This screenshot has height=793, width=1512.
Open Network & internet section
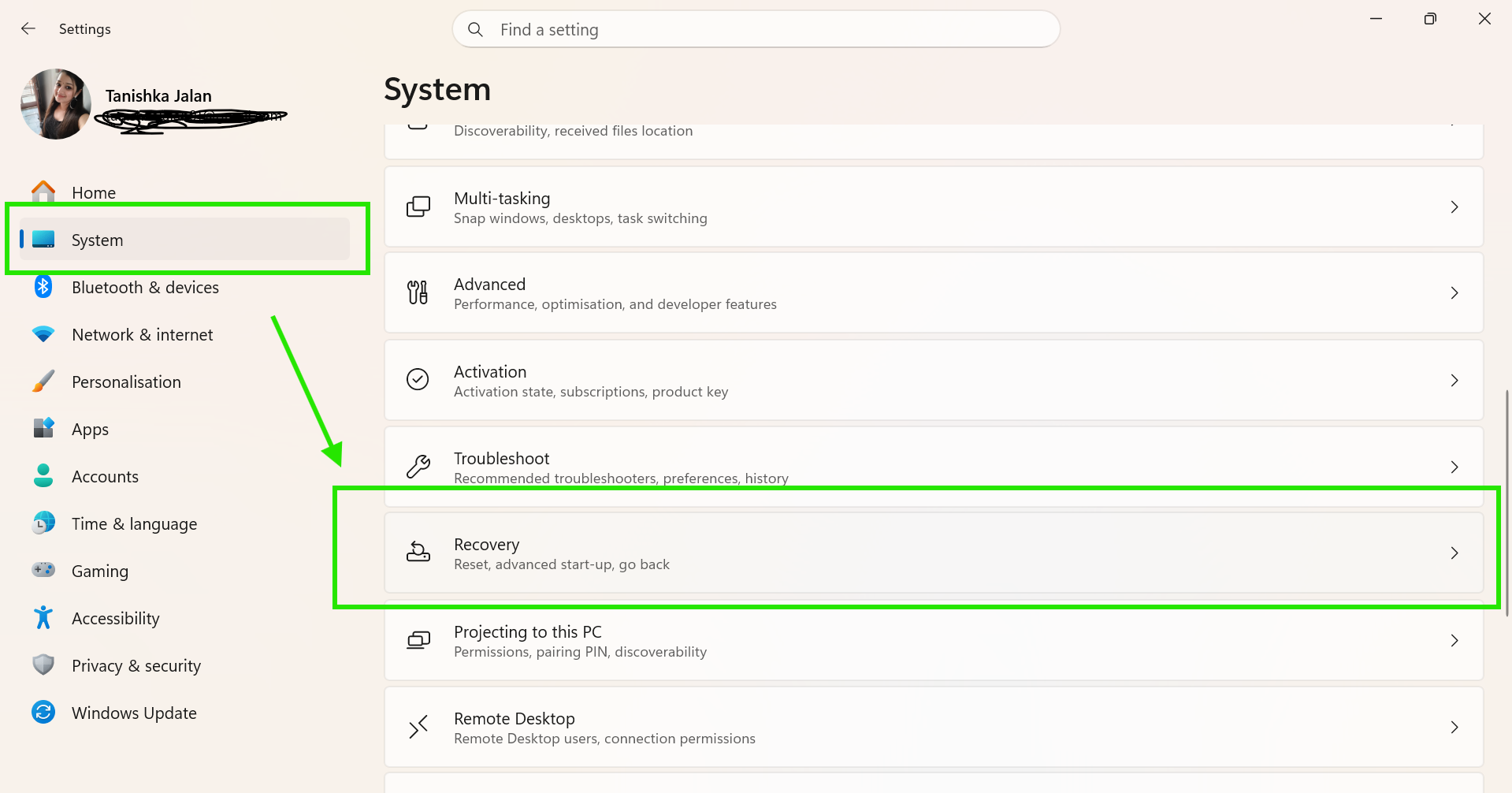coord(184,334)
